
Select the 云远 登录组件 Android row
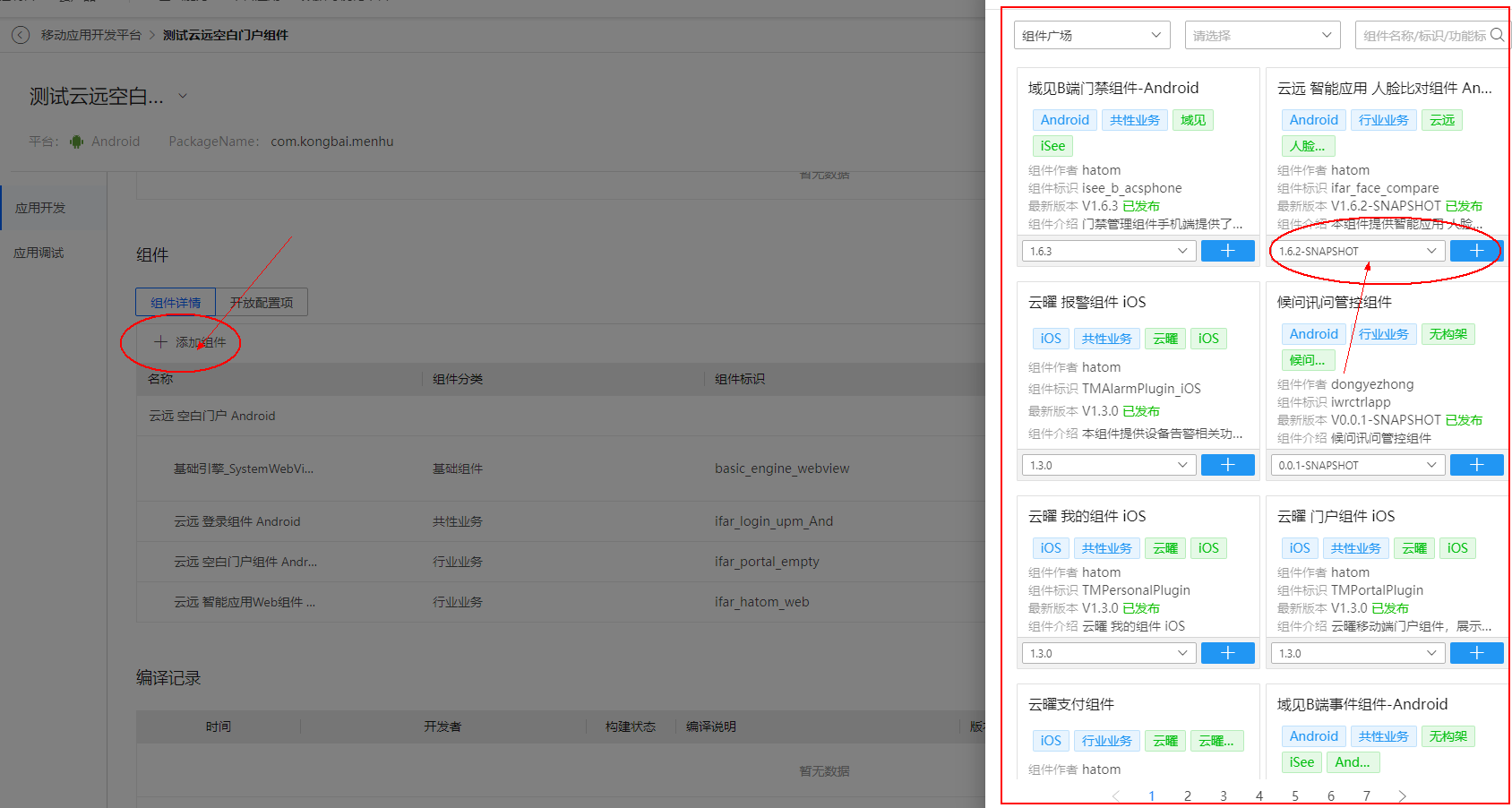(561, 521)
